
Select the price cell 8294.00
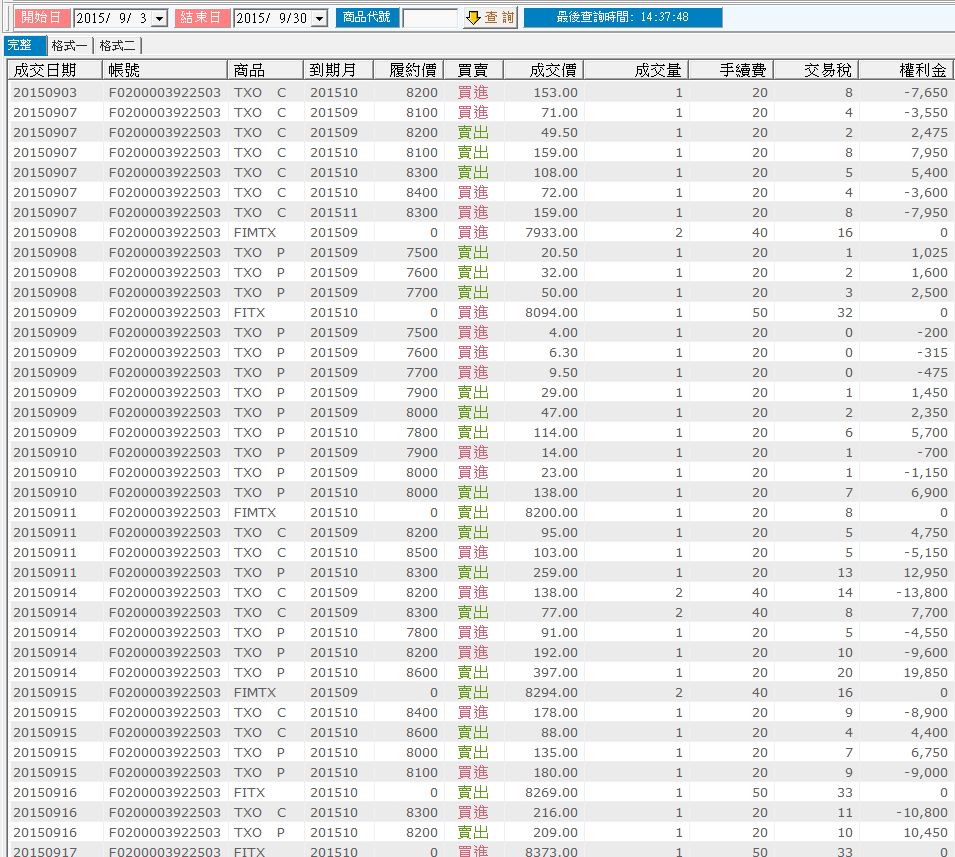551,693
